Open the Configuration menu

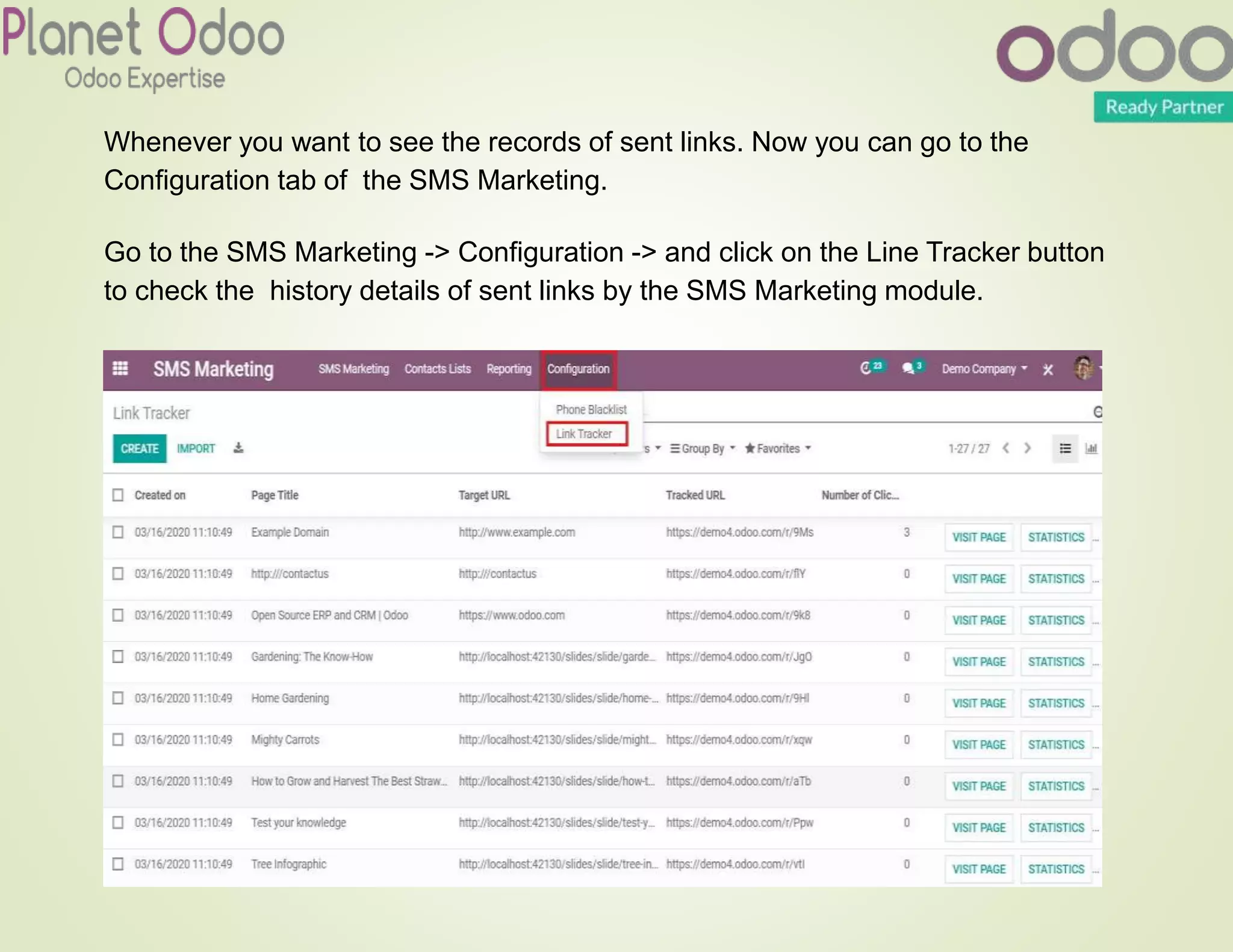coord(579,369)
